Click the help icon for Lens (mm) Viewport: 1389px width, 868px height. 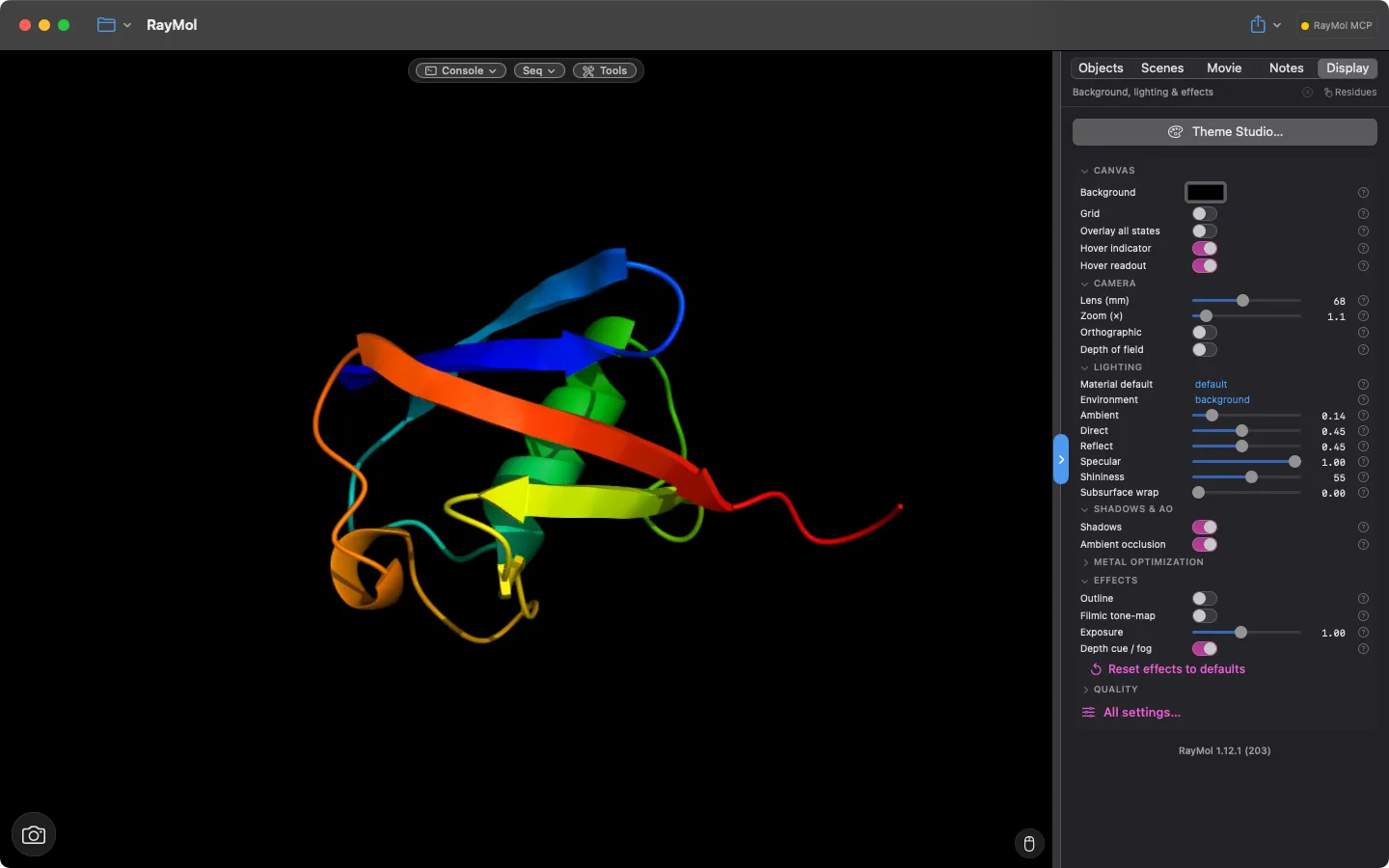[x=1363, y=301]
